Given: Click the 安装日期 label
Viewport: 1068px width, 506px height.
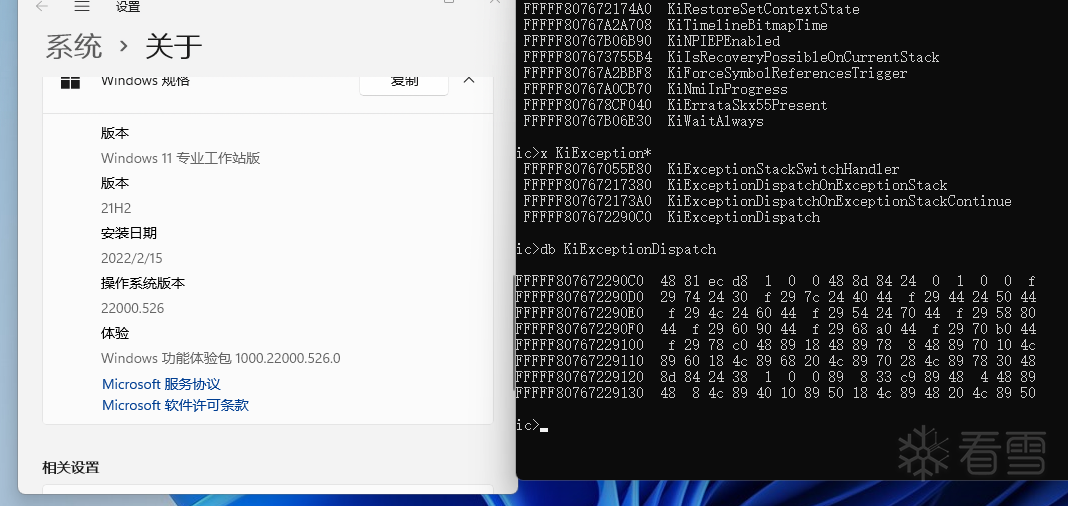Looking at the screenshot, I should tap(129, 234).
